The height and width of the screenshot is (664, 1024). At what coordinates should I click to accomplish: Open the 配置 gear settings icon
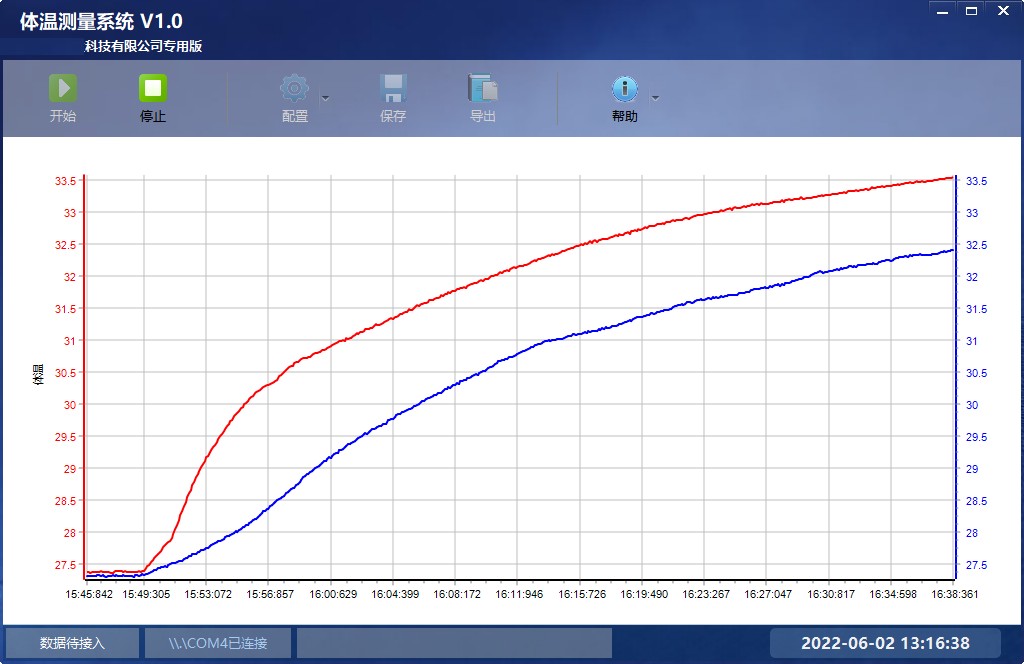coord(295,87)
